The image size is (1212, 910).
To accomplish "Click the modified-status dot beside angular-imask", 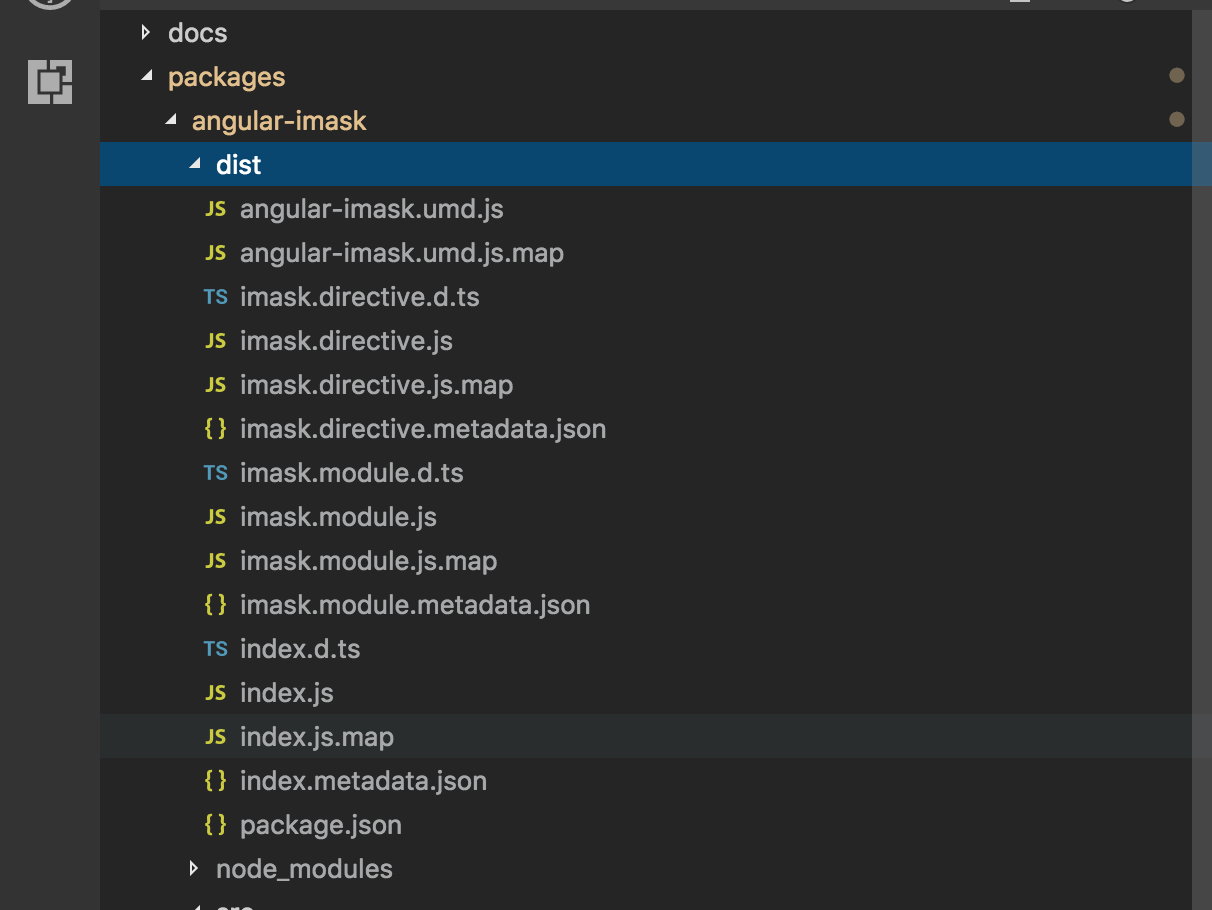I will pos(1177,119).
